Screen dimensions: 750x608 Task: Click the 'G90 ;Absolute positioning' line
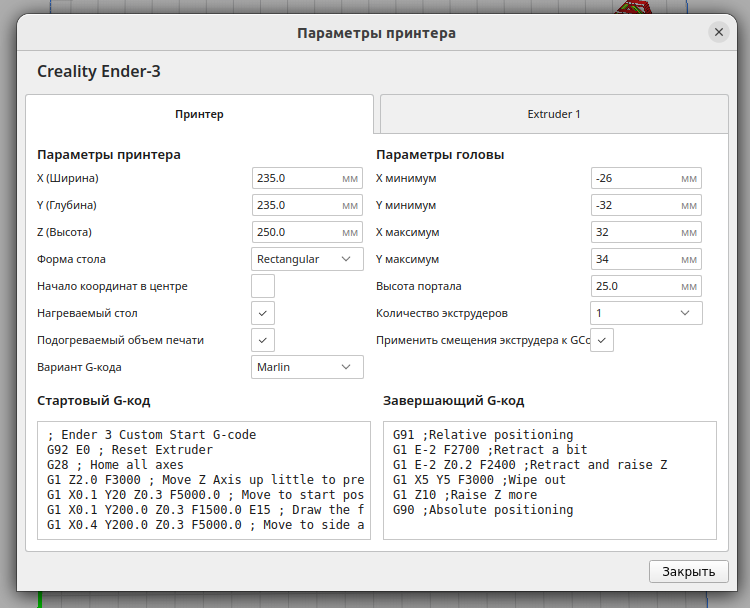pyautogui.click(x=483, y=509)
